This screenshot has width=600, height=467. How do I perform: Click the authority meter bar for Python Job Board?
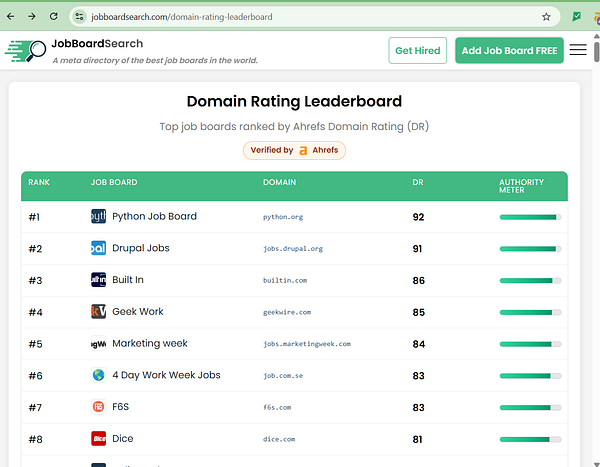(530, 217)
